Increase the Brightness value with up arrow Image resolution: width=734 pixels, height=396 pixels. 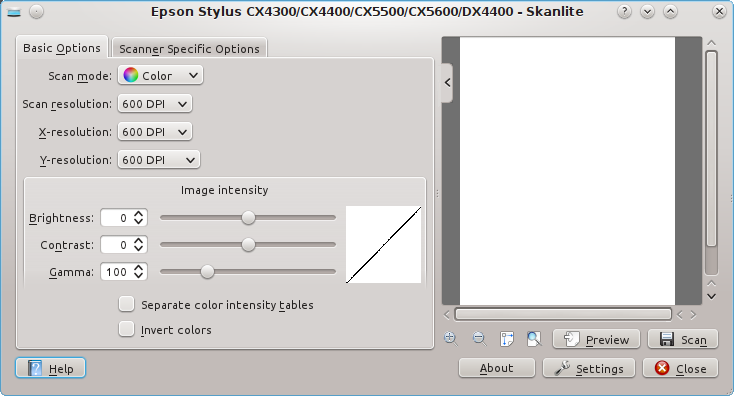[139, 213]
